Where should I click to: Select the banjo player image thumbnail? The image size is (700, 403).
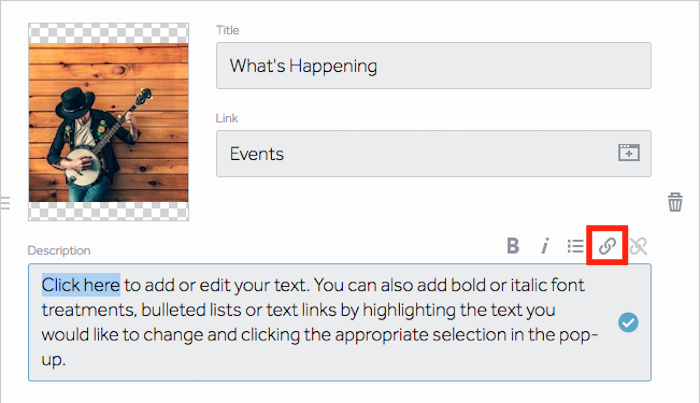[x=108, y=122]
